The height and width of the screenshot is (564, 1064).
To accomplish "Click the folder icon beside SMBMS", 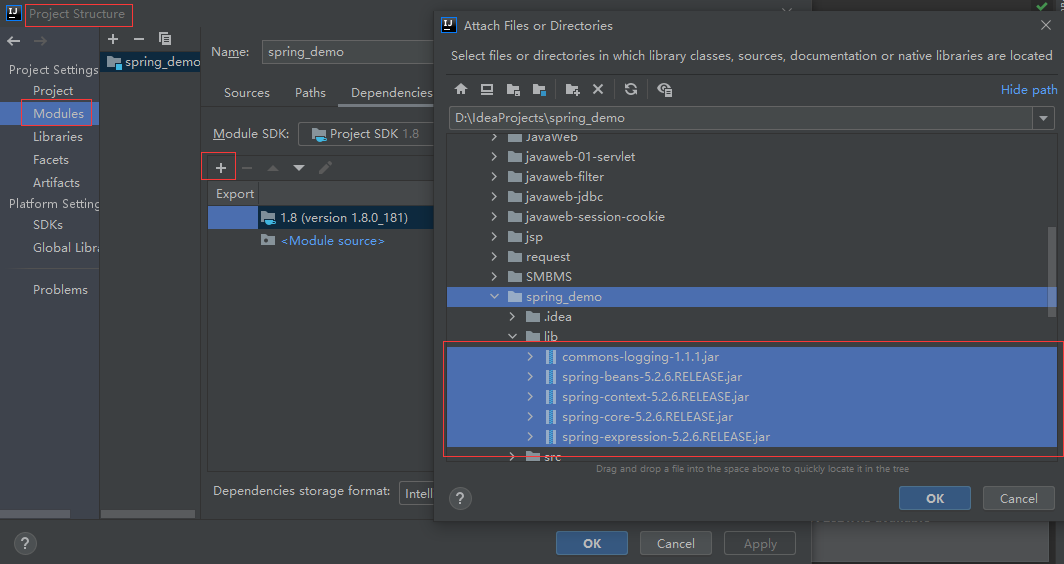I will click(x=514, y=277).
